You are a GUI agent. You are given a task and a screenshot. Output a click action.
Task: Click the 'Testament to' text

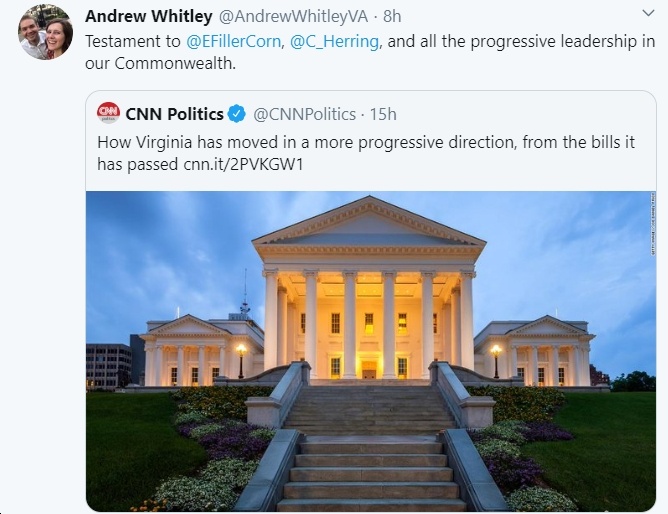133,42
